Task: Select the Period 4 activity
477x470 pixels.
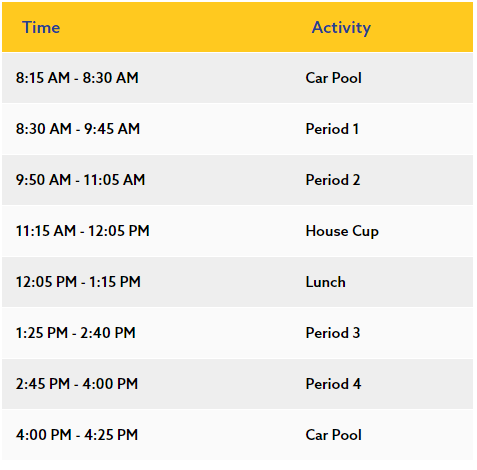Action: (x=333, y=384)
